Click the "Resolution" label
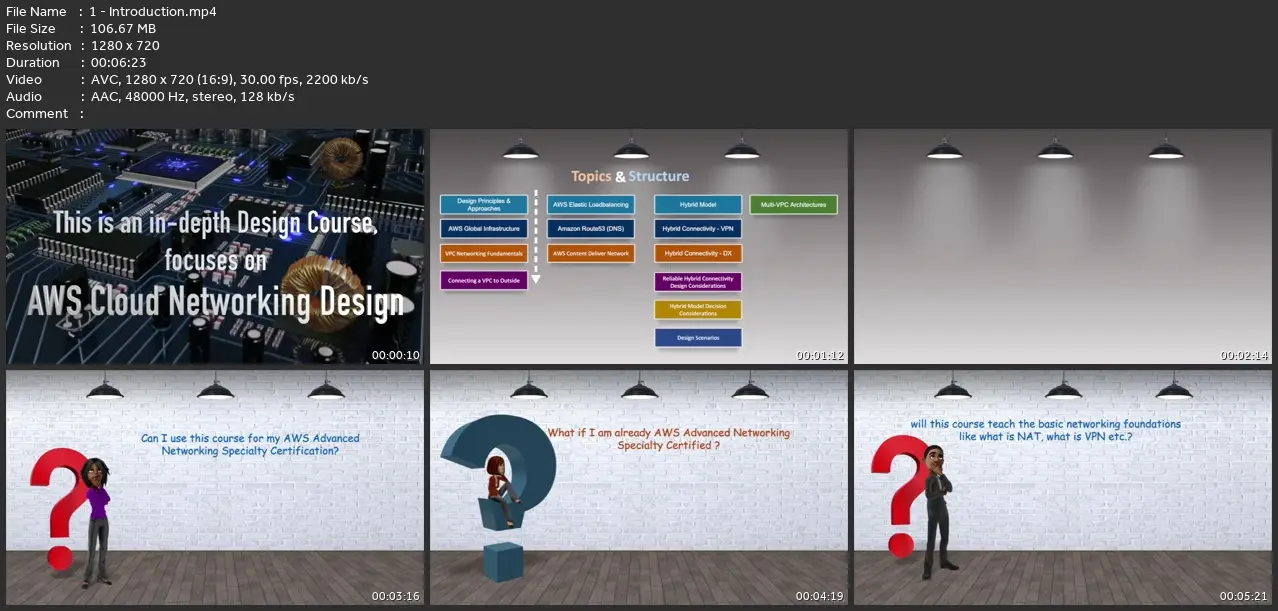Screen dimensions: 1278x611 coord(39,46)
